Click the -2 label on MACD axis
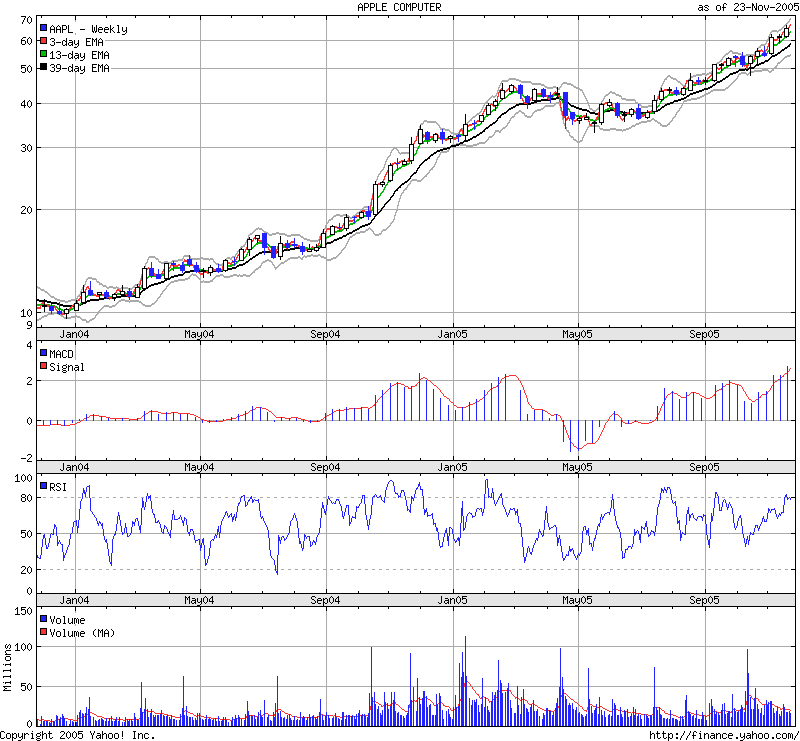Screen dimensions: 800x741 tap(27, 458)
